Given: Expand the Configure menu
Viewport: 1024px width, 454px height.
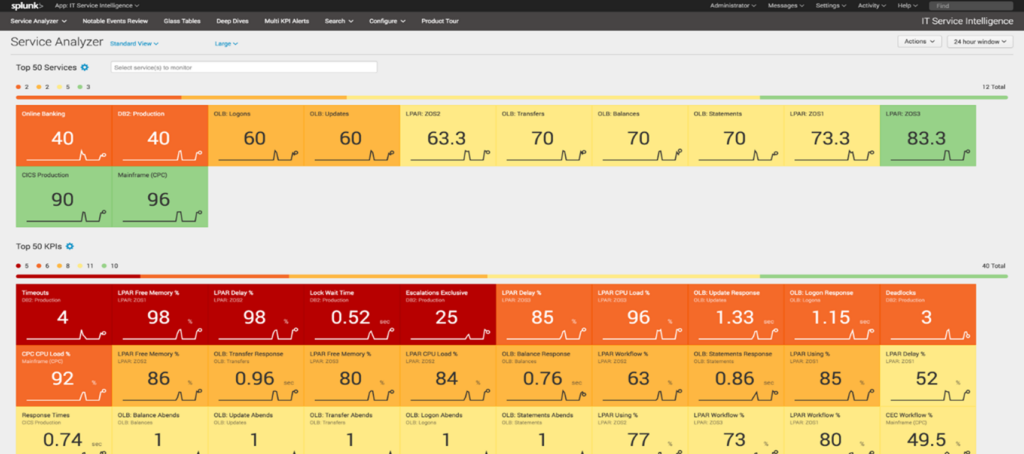Looking at the screenshot, I should [x=387, y=21].
